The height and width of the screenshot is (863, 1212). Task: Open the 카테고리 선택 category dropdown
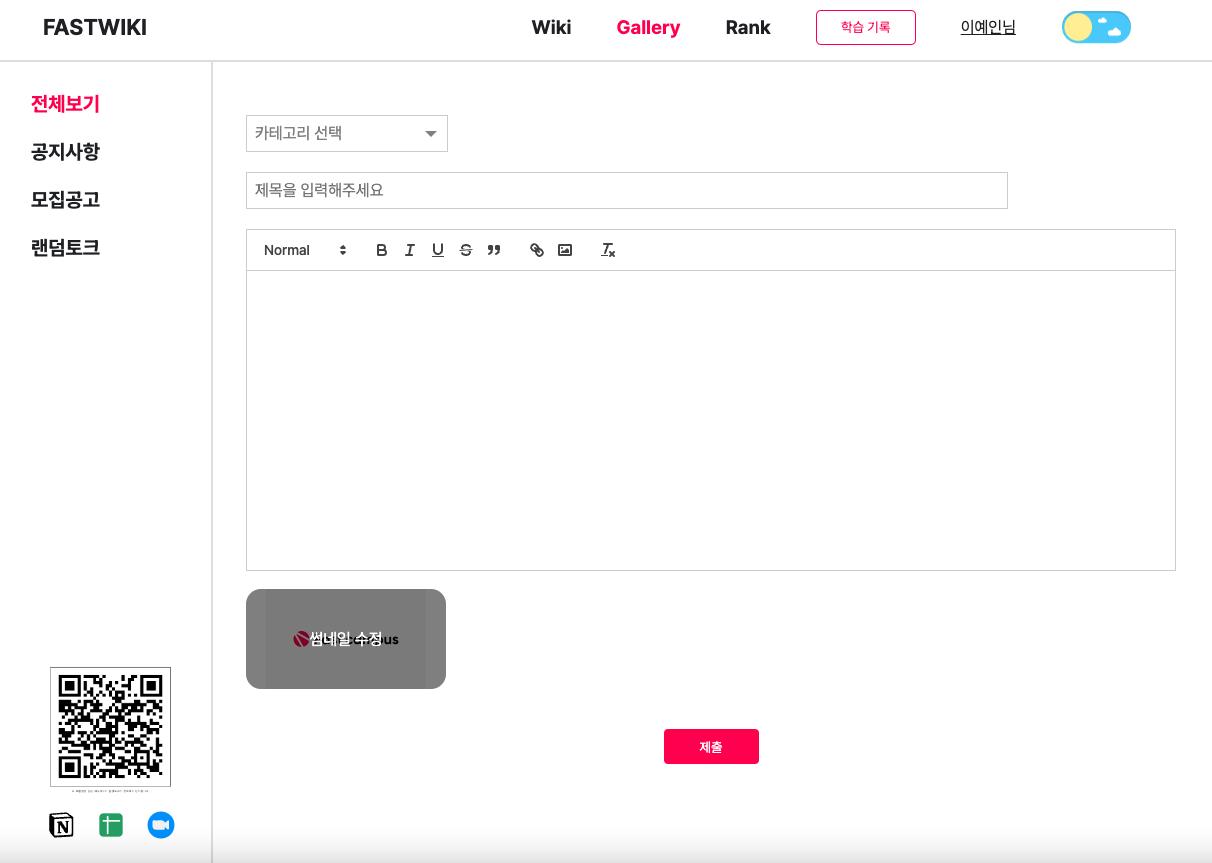(x=346, y=133)
